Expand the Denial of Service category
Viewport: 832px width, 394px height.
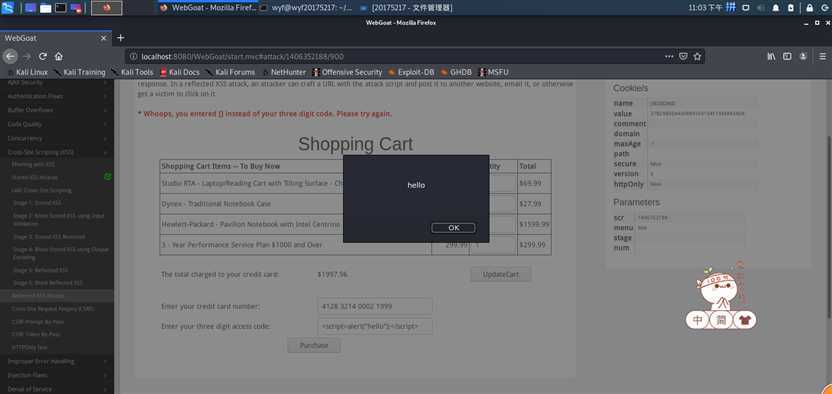tap(57, 389)
